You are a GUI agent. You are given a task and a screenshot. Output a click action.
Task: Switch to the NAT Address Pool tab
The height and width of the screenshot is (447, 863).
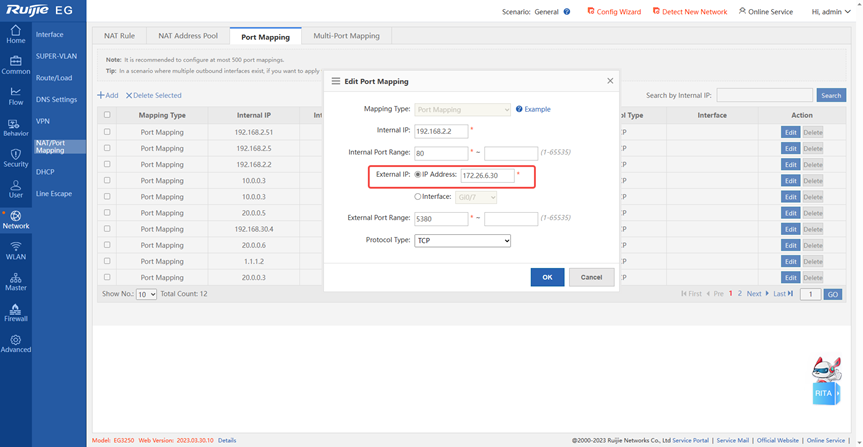187,36
